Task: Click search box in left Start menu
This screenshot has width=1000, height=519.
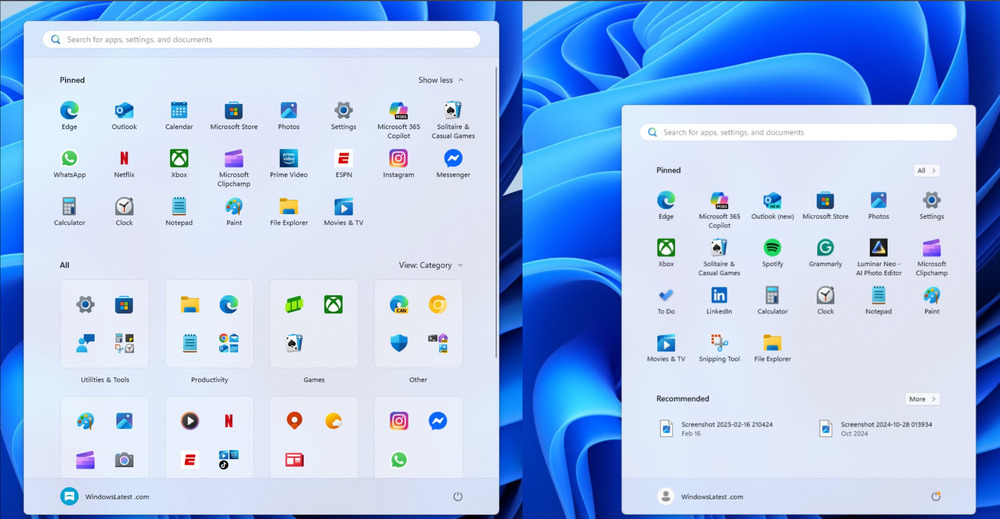Action: click(261, 40)
